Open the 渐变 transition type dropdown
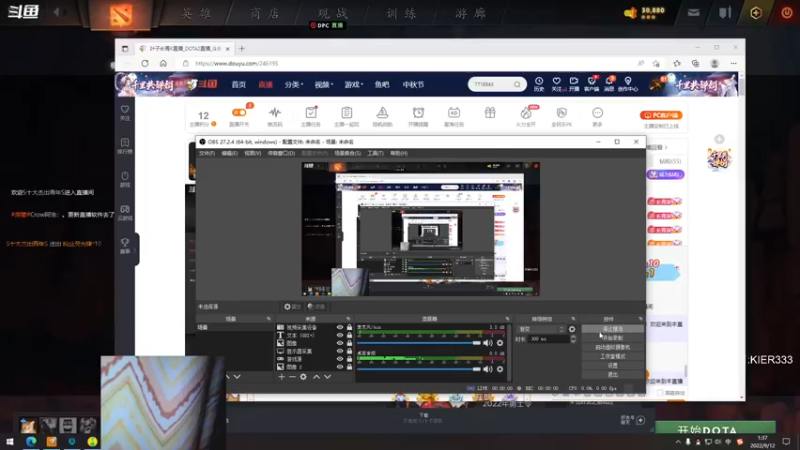 (540, 329)
